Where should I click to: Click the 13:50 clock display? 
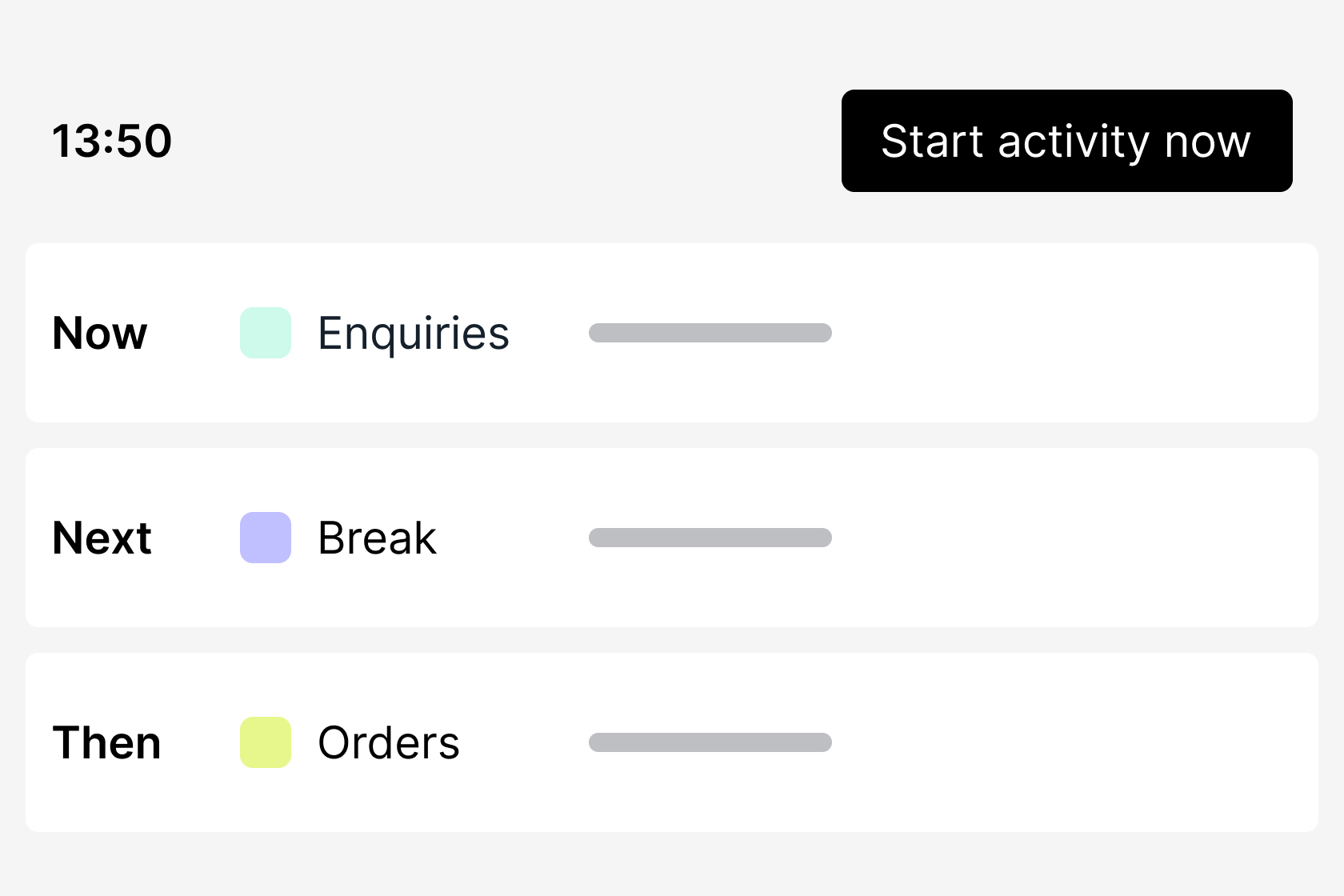tap(112, 141)
